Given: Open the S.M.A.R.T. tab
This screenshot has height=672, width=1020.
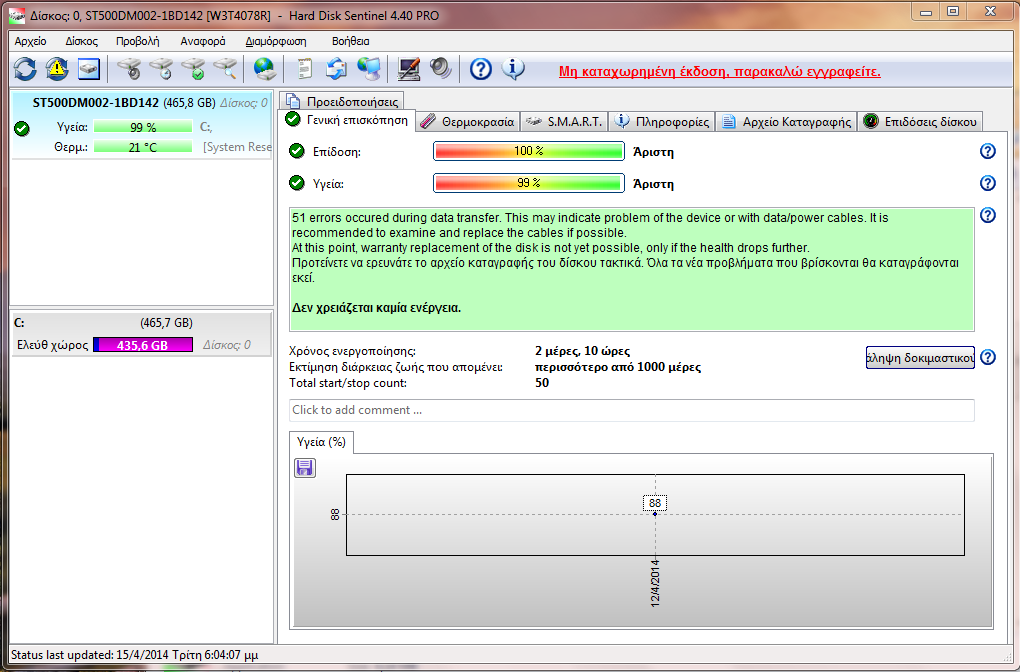Looking at the screenshot, I should pos(564,122).
